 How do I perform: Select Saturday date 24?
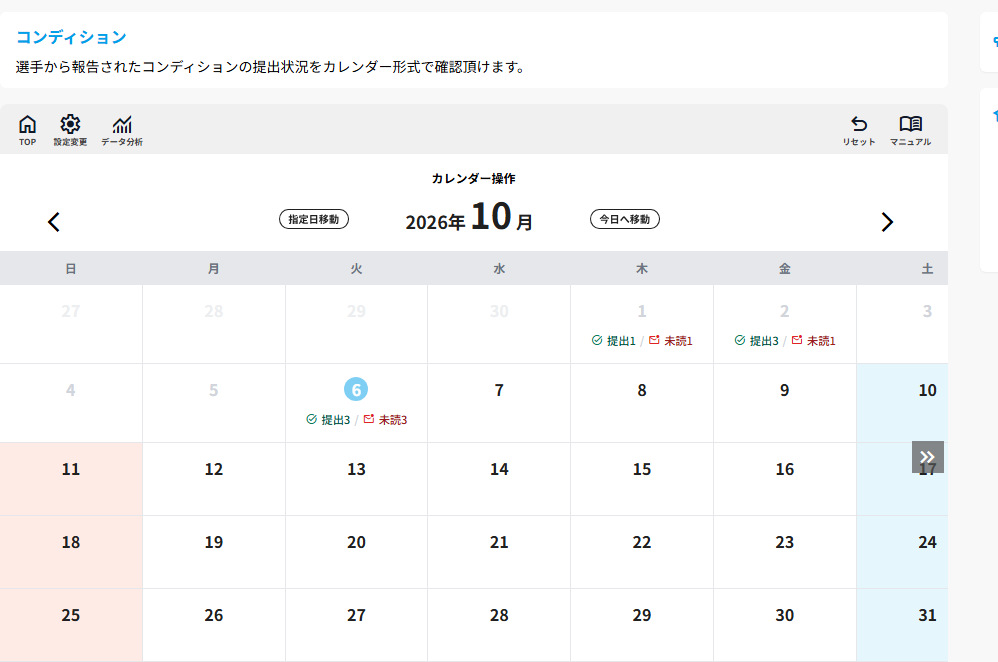[x=927, y=542]
